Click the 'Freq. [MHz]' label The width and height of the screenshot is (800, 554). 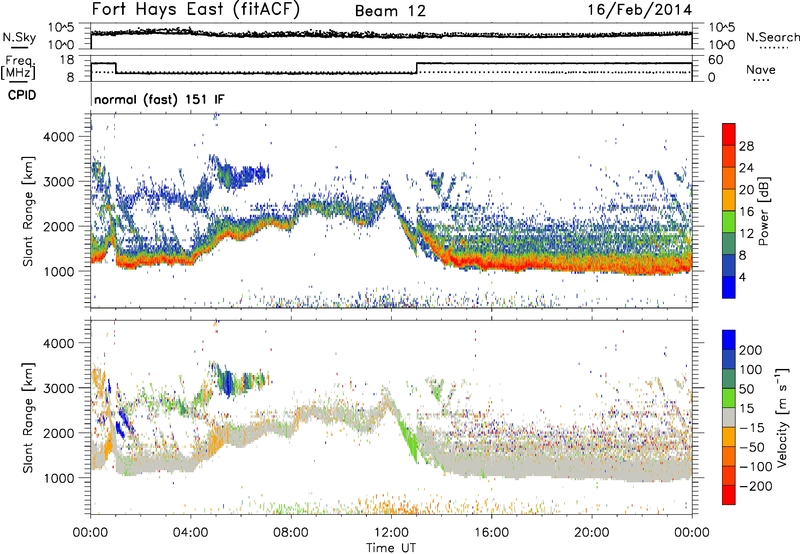[x=18, y=67]
